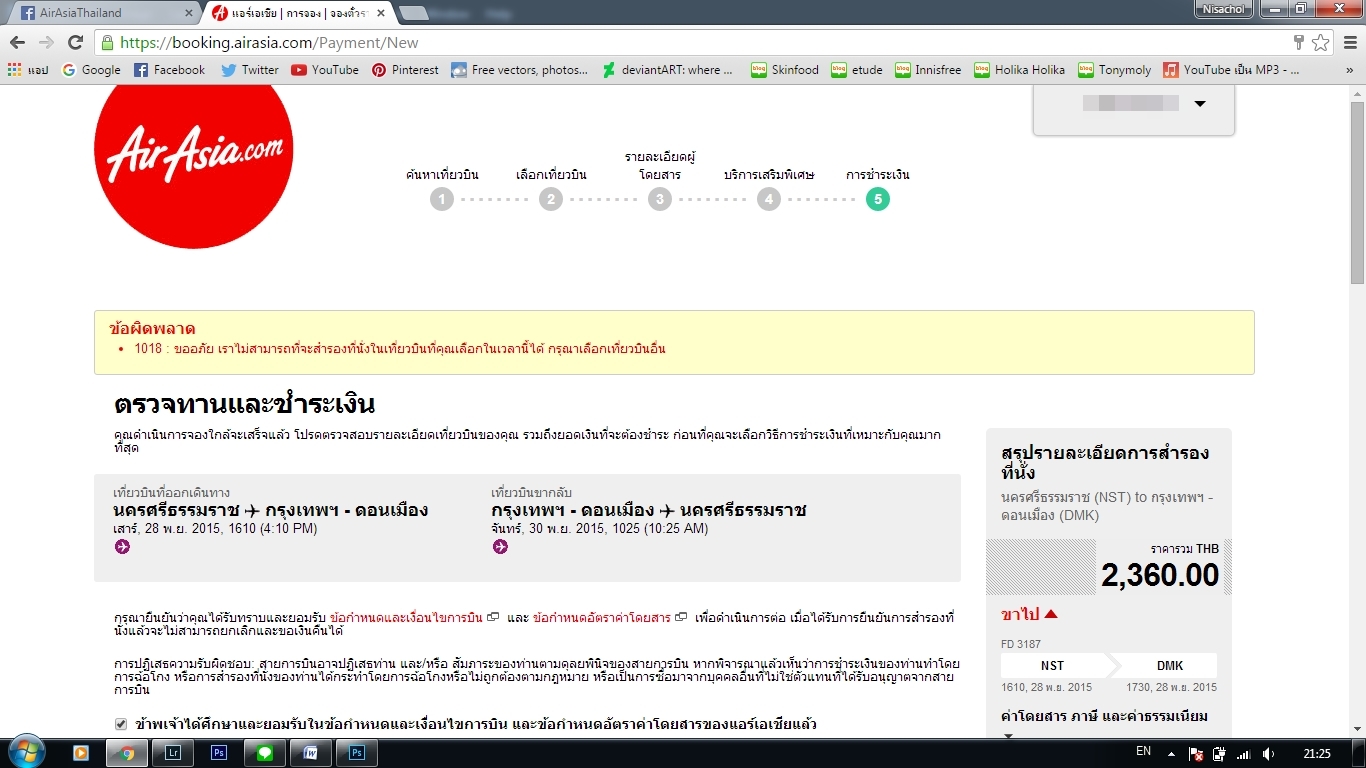Close the AirAsia booking tab
Screen dimensions: 1366x768
[x=380, y=13]
